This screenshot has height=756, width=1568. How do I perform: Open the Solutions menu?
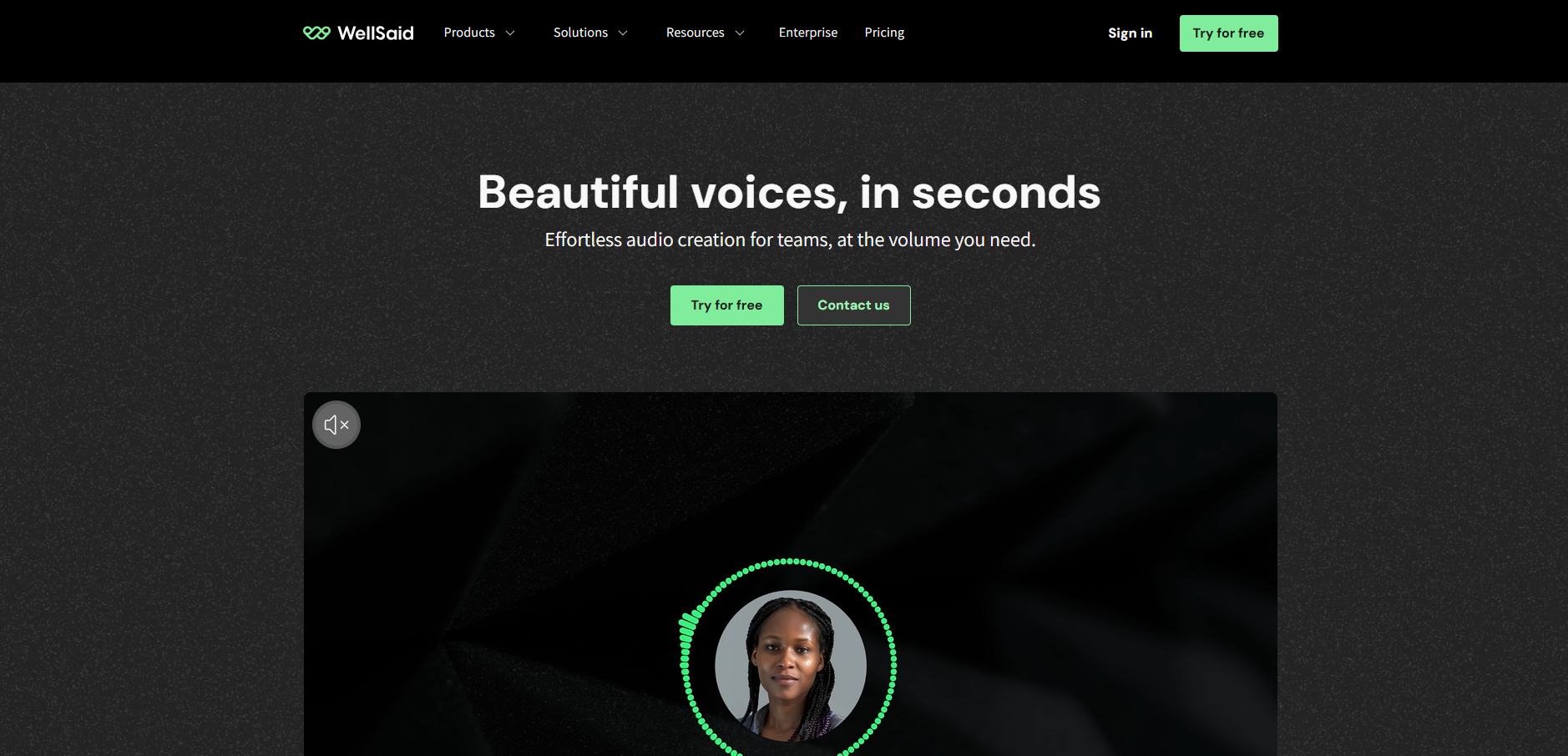click(x=580, y=33)
